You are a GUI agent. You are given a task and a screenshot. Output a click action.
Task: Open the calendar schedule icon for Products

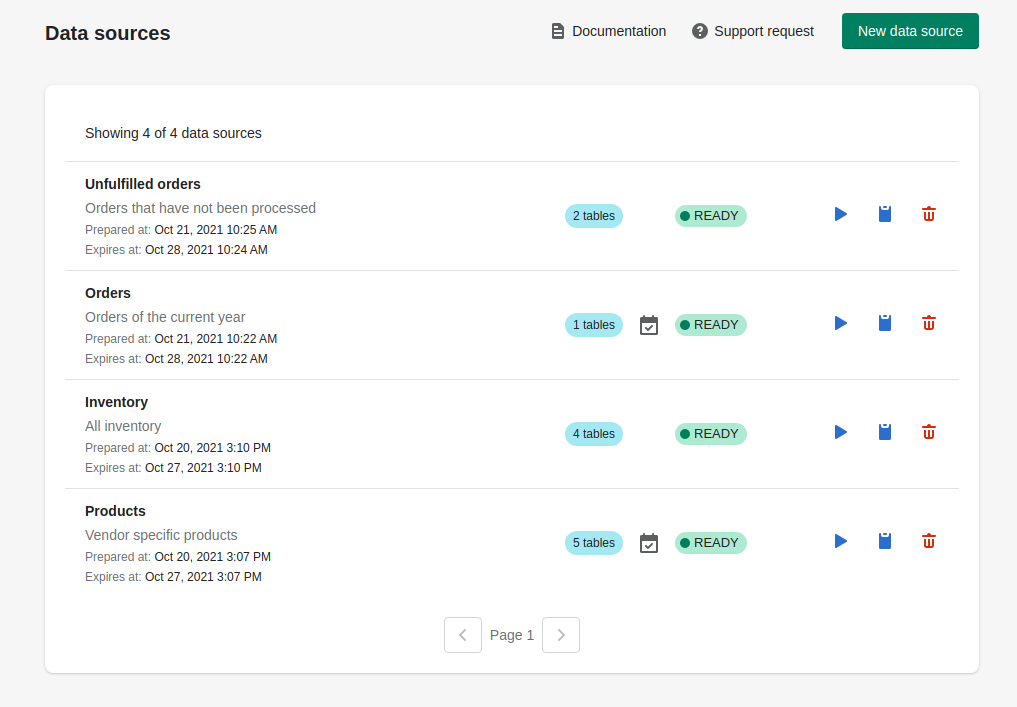coord(649,543)
